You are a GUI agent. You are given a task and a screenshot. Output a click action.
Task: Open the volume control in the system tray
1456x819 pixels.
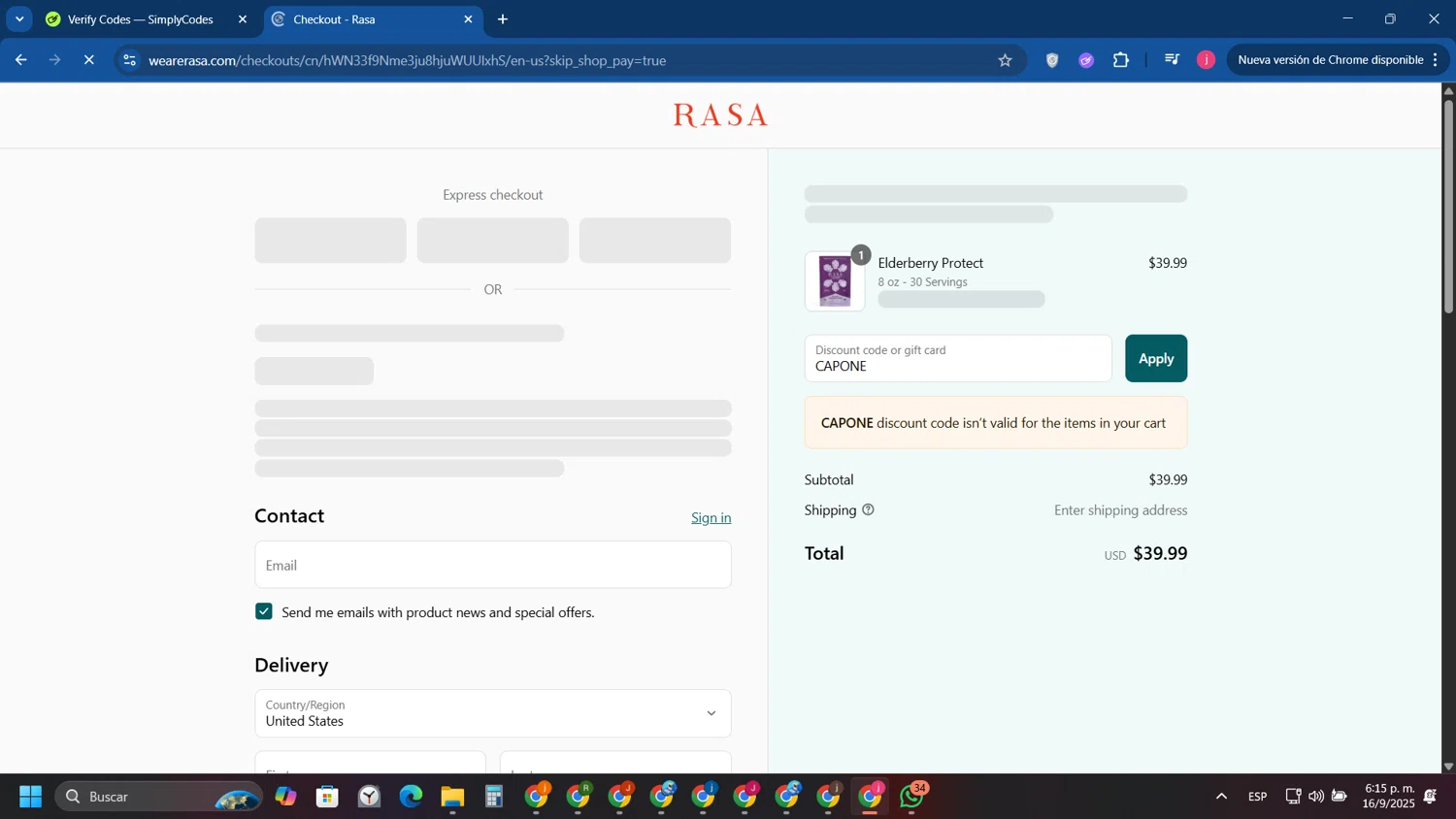pyautogui.click(x=1316, y=797)
